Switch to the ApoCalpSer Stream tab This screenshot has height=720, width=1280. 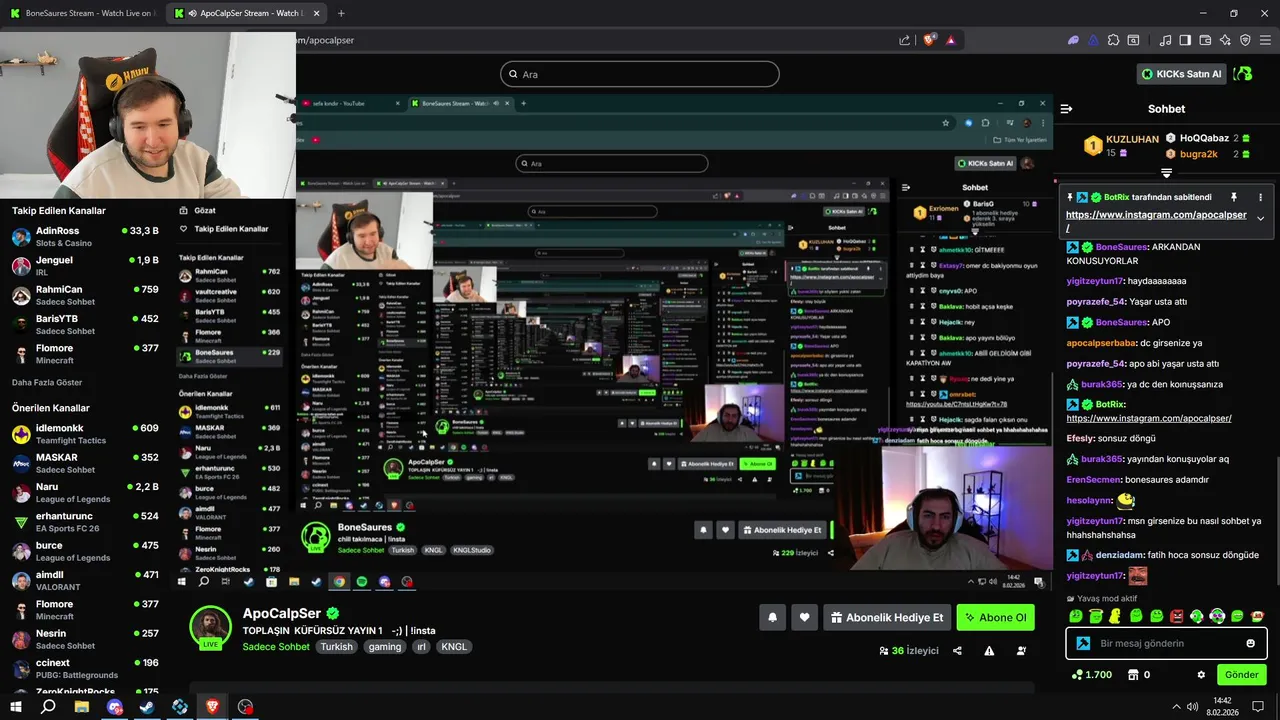[x=245, y=13]
